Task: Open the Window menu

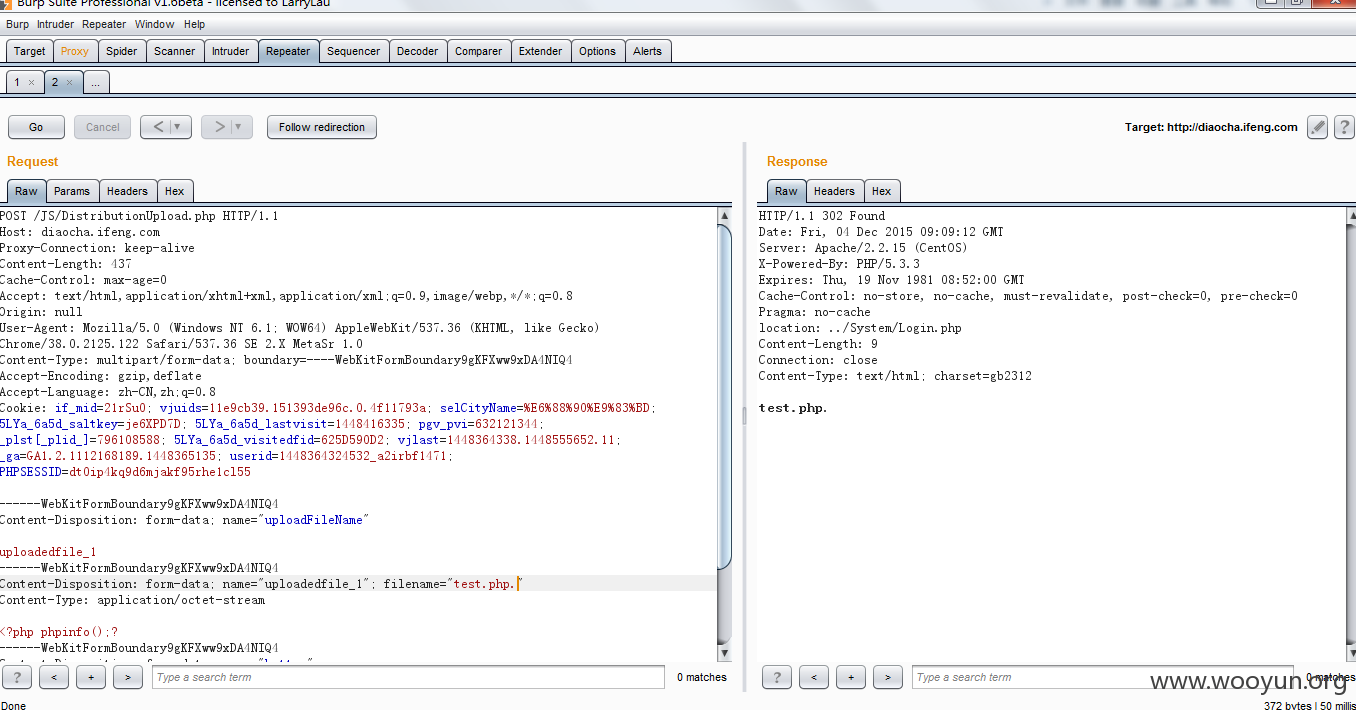Action: point(154,24)
